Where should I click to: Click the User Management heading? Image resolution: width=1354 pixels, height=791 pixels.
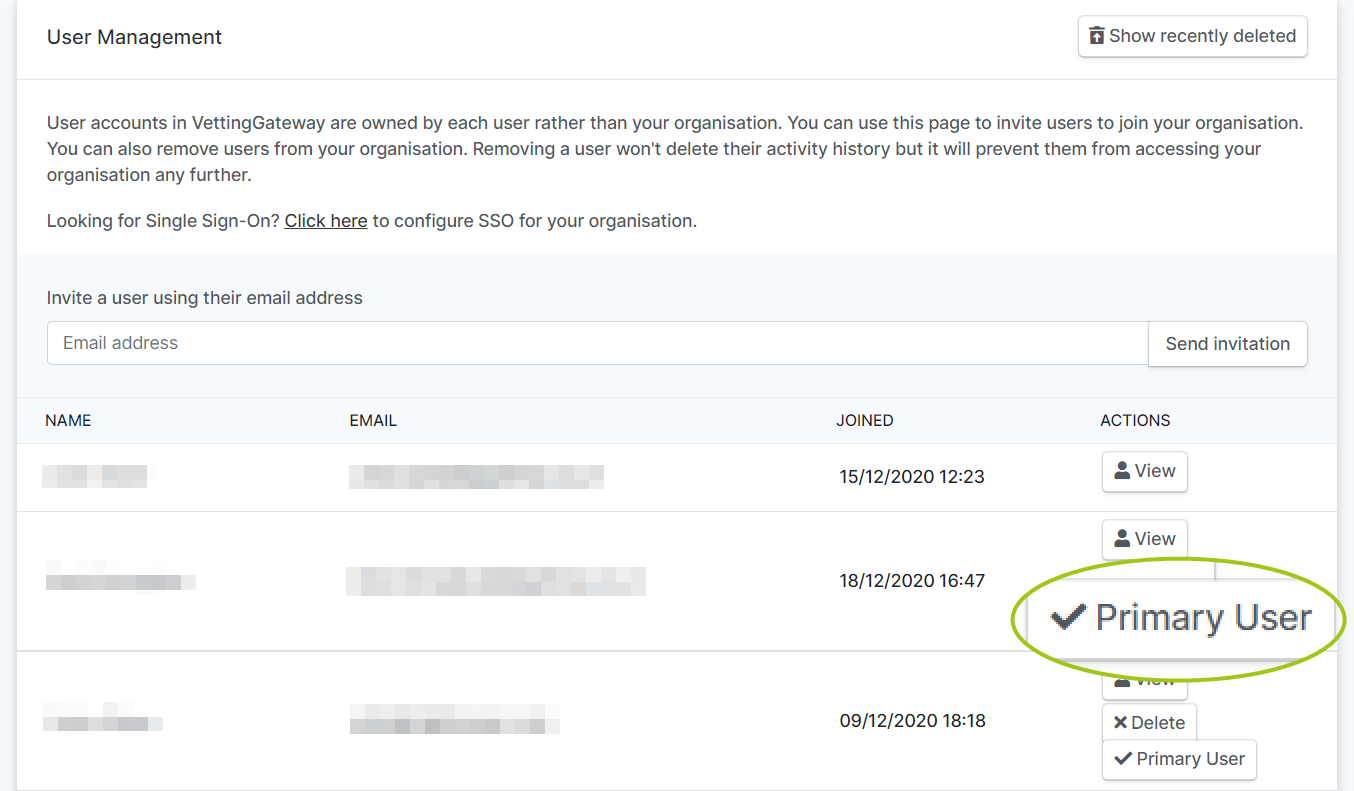point(134,37)
